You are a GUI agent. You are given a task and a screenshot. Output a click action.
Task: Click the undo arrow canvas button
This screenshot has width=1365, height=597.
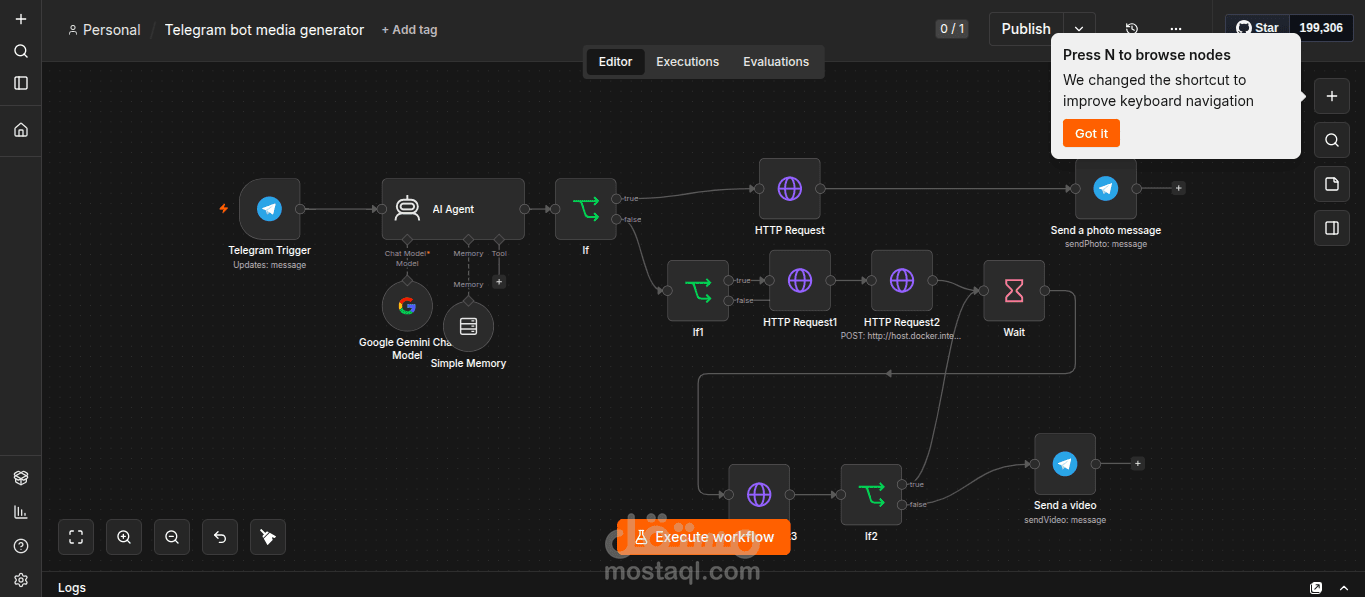[220, 537]
